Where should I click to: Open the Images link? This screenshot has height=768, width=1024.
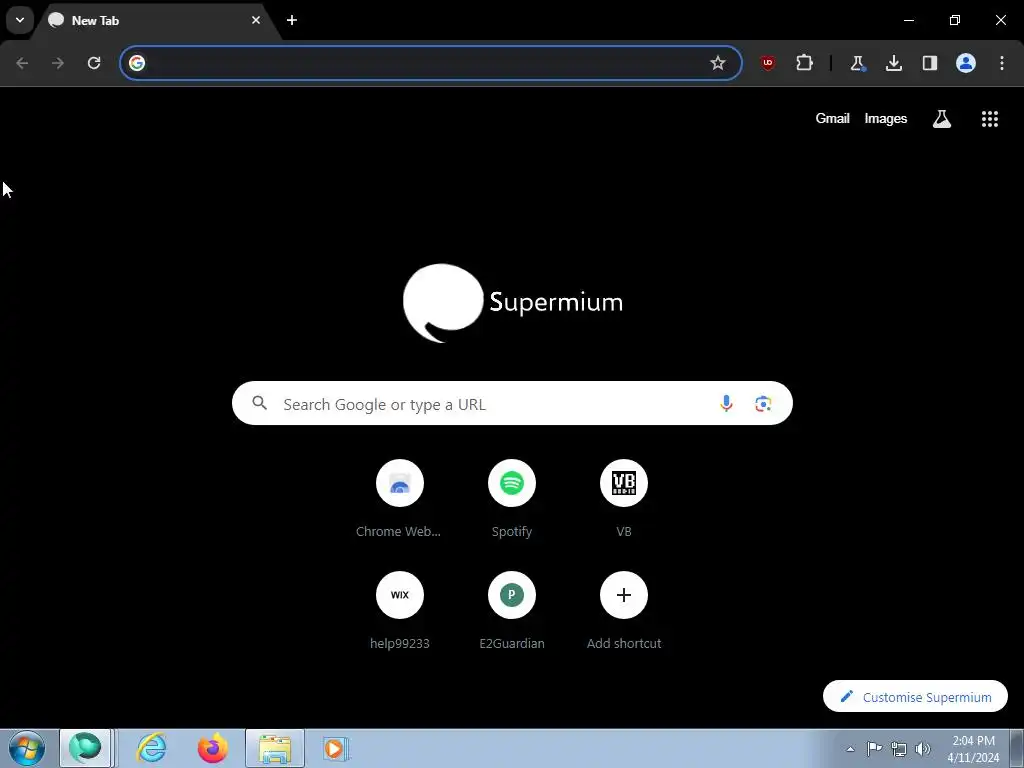tap(886, 118)
